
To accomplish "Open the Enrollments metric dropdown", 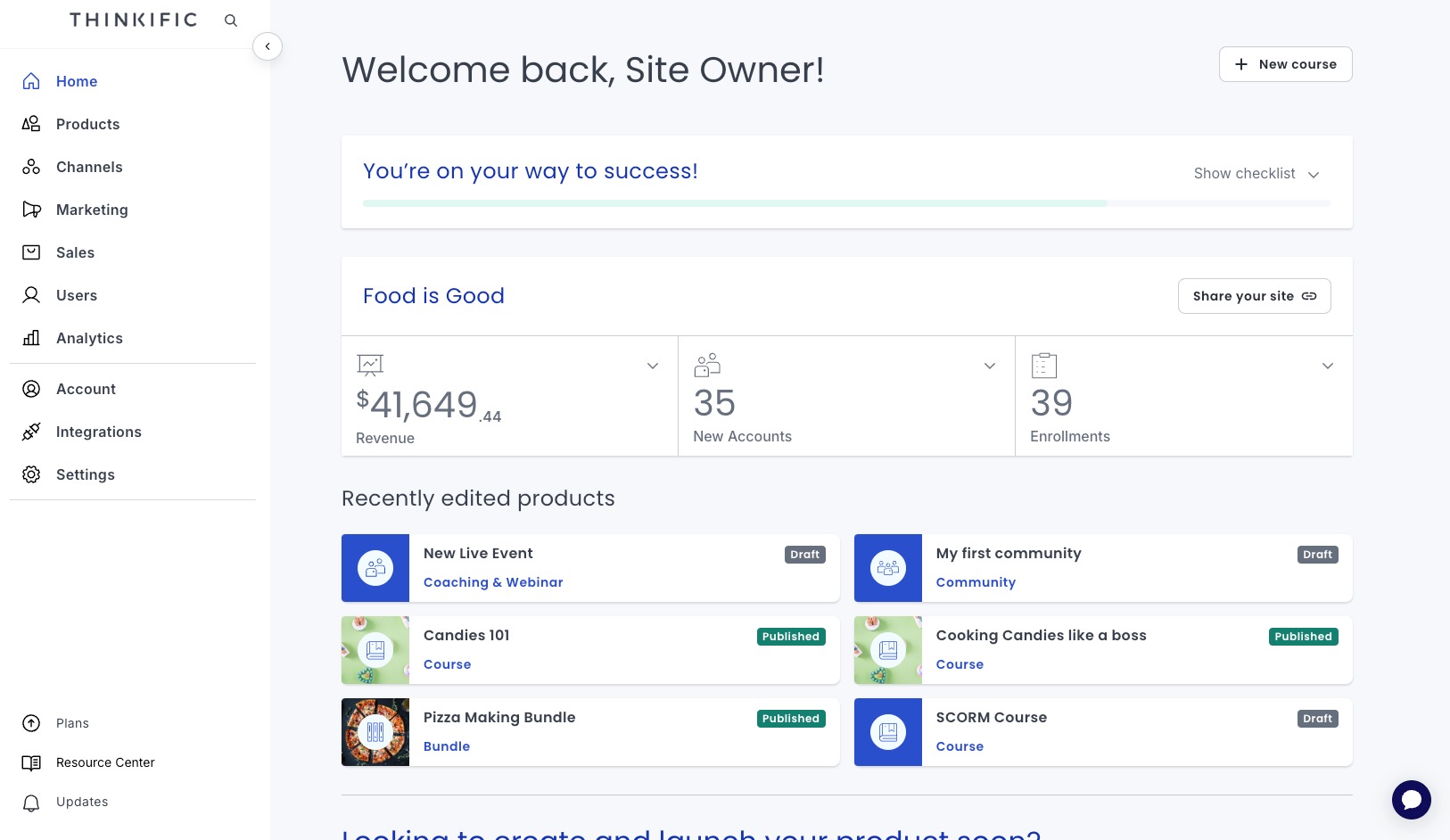I will pos(1328,366).
